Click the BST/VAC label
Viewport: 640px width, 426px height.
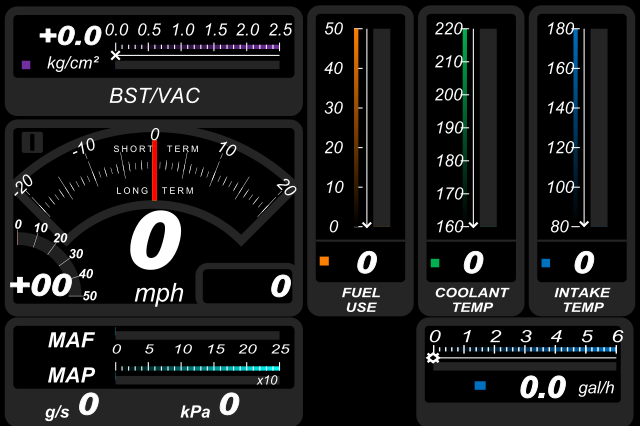coord(155,96)
